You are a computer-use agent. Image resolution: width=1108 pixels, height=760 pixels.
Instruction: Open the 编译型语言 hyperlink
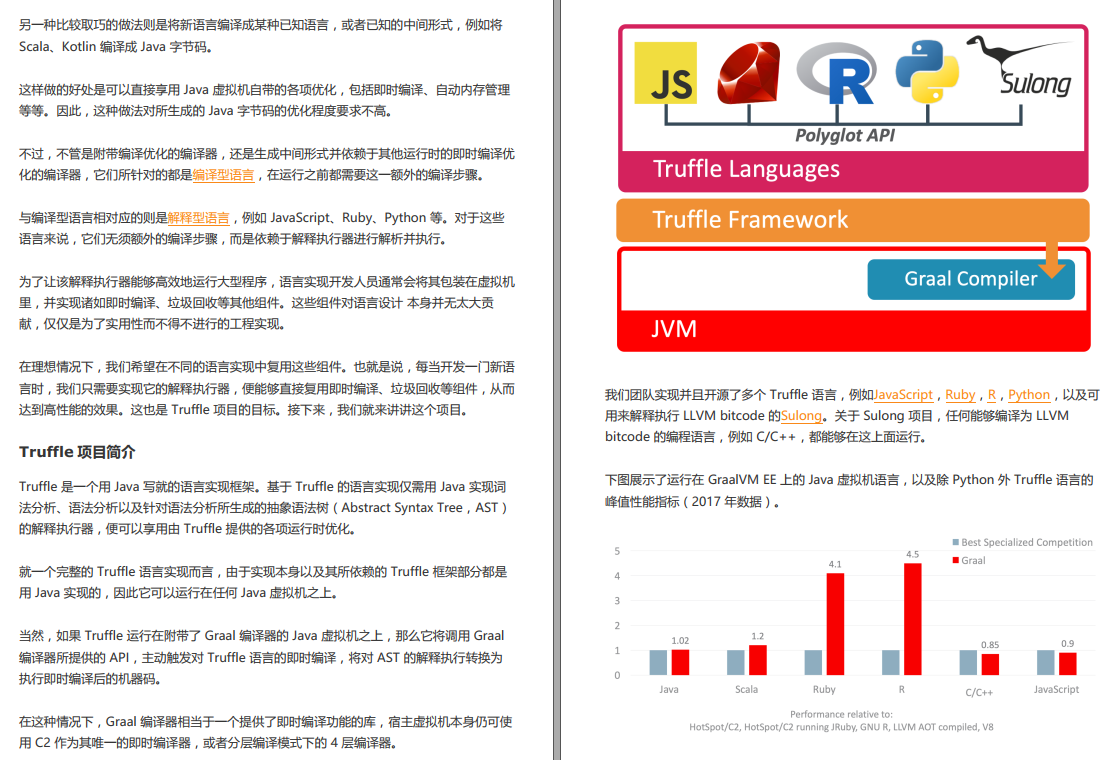tap(223, 175)
